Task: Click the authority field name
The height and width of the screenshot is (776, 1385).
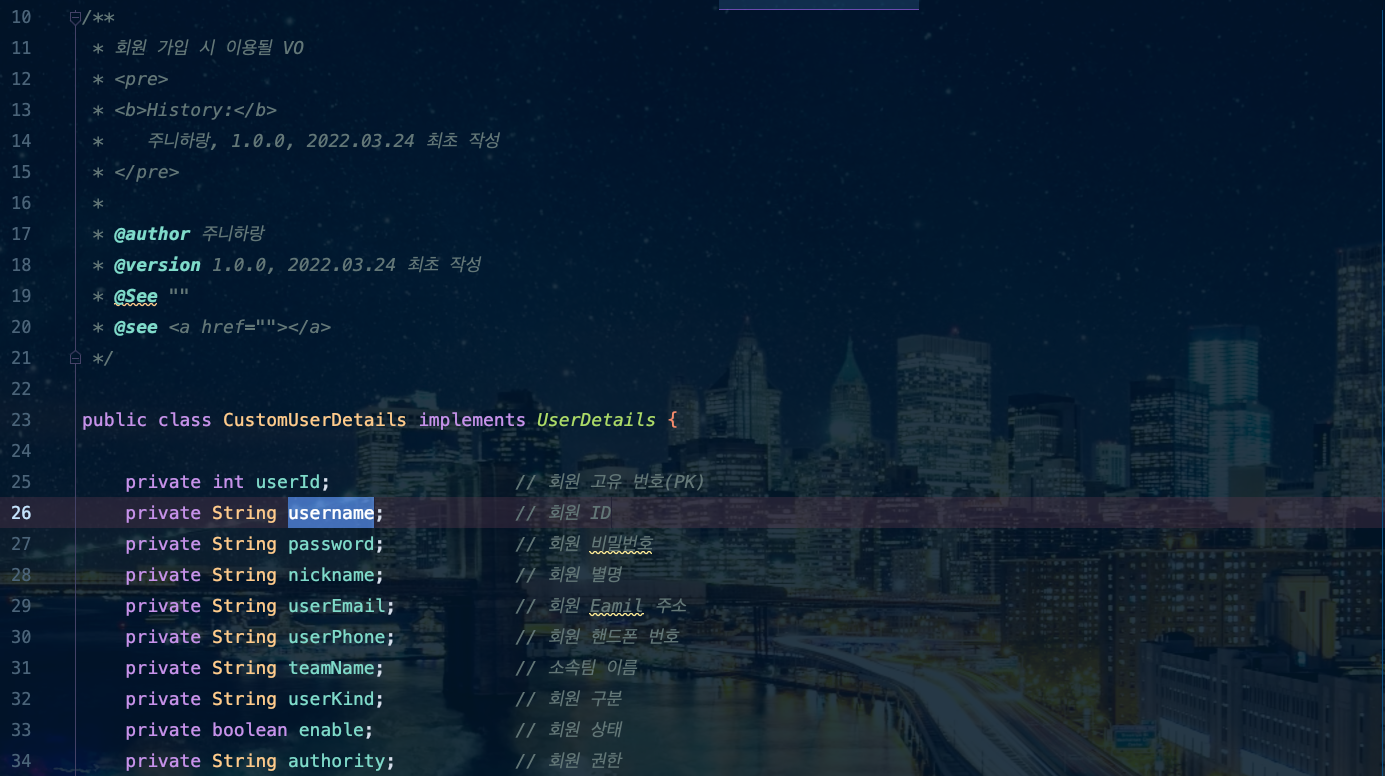Action: [x=336, y=761]
